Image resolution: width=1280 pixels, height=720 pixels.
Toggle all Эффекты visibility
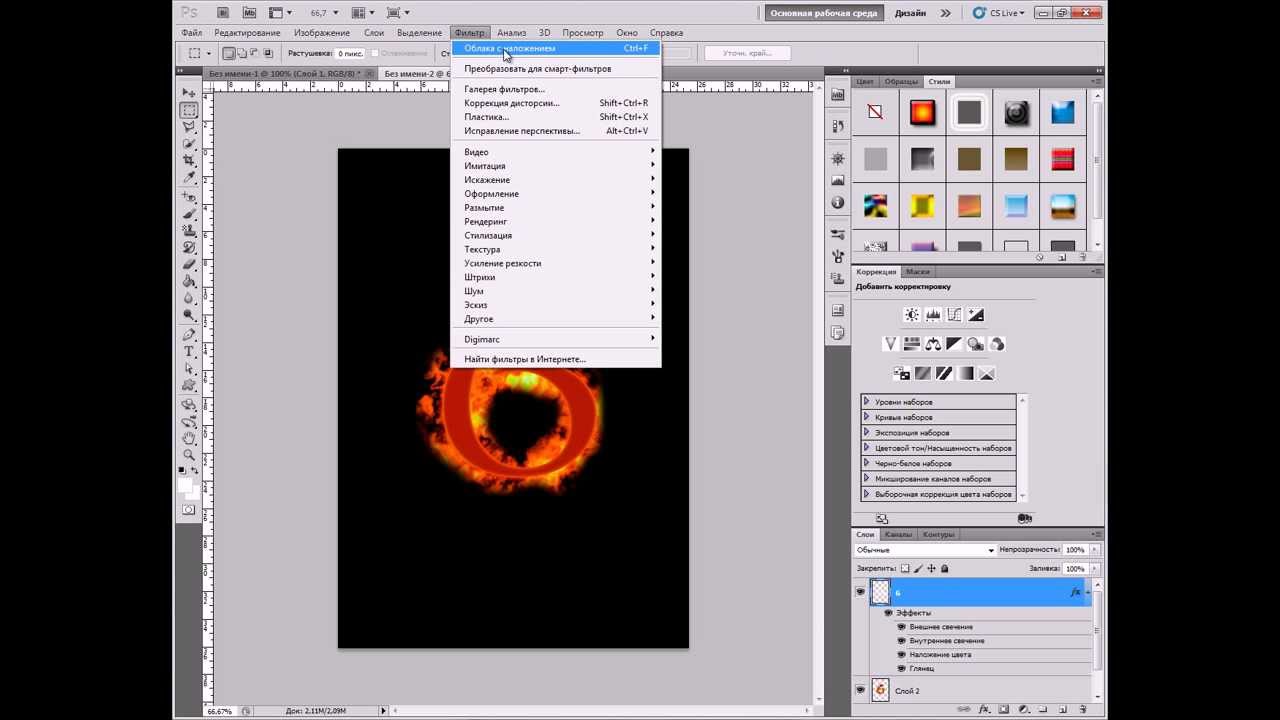pos(888,613)
